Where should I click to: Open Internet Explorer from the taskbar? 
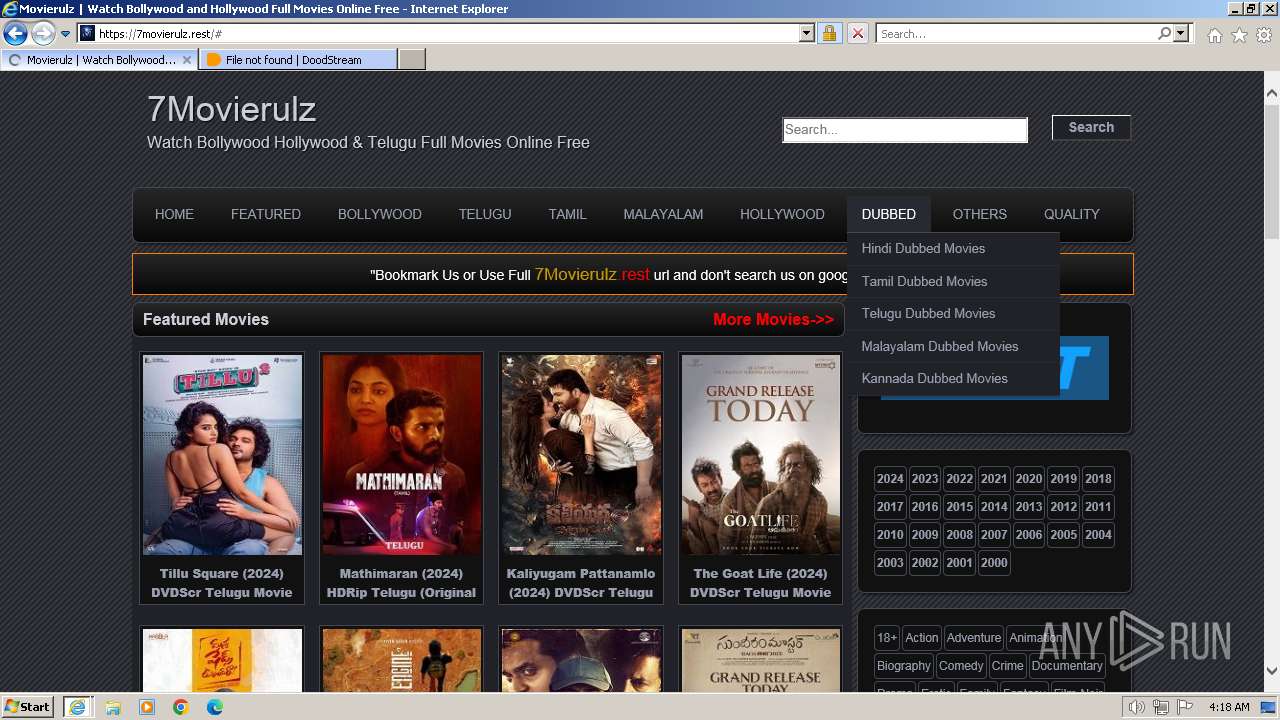pos(77,707)
